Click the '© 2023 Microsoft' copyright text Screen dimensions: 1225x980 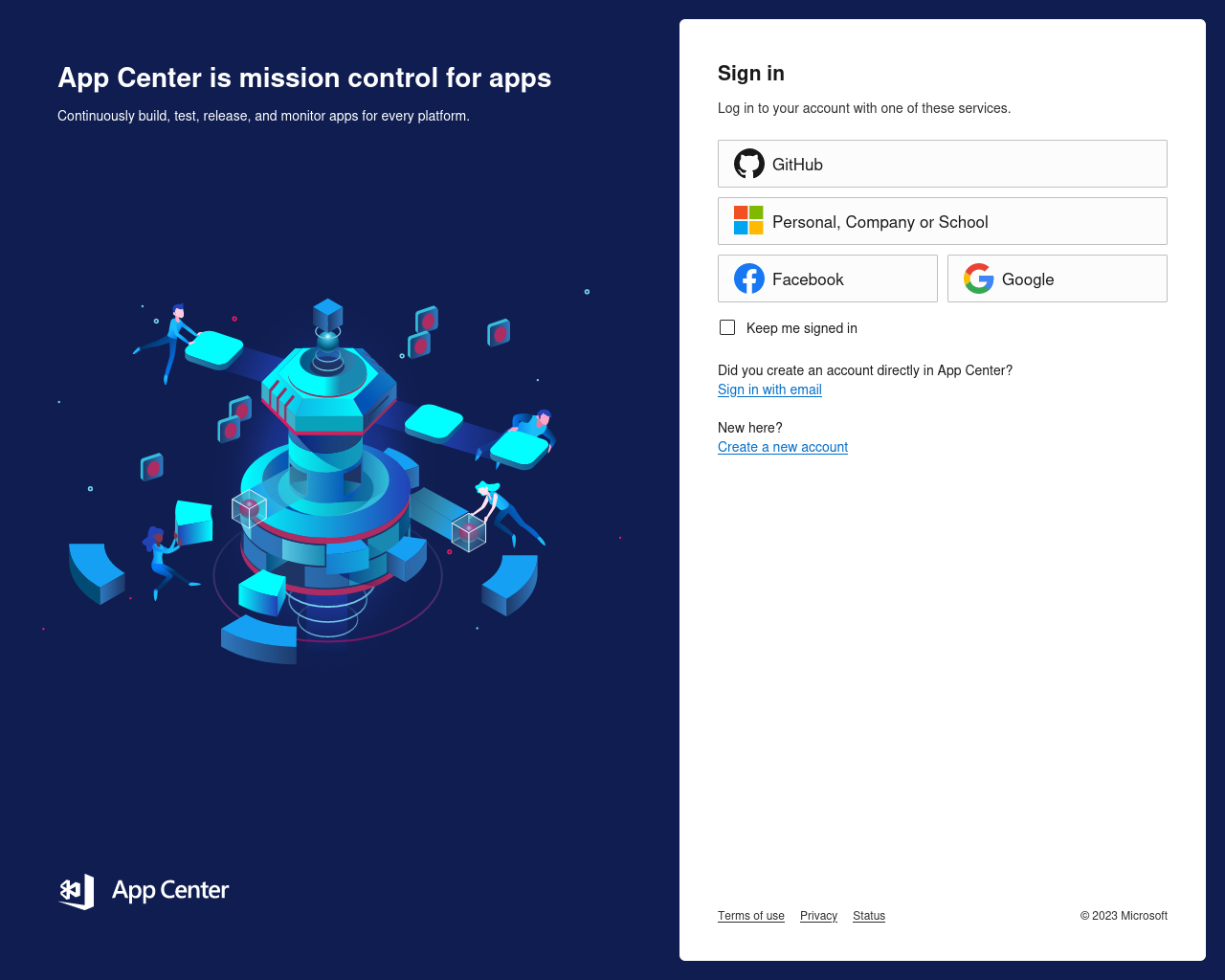click(1124, 916)
